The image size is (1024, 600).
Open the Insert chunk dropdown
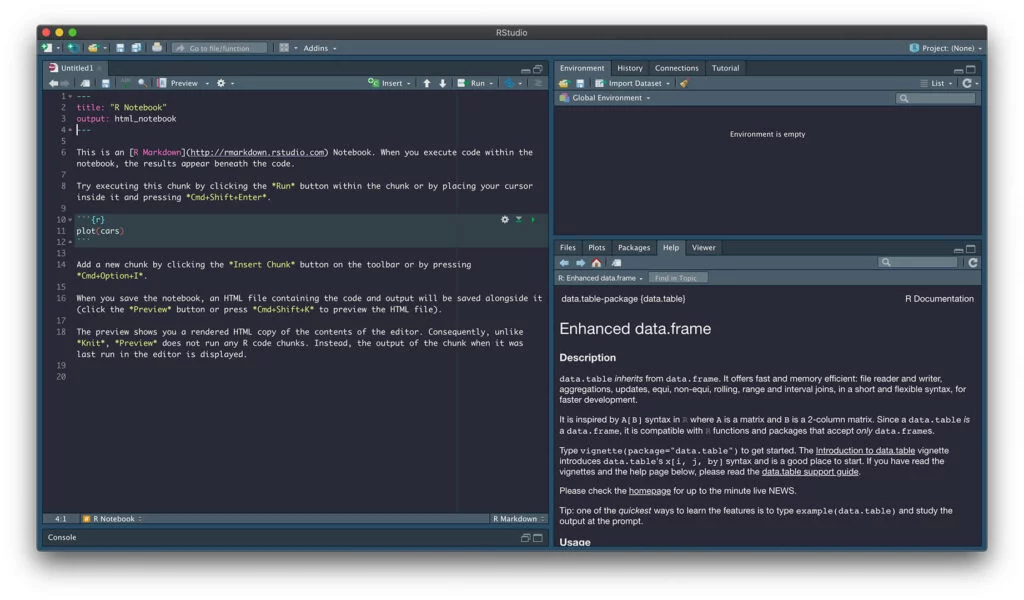point(389,83)
